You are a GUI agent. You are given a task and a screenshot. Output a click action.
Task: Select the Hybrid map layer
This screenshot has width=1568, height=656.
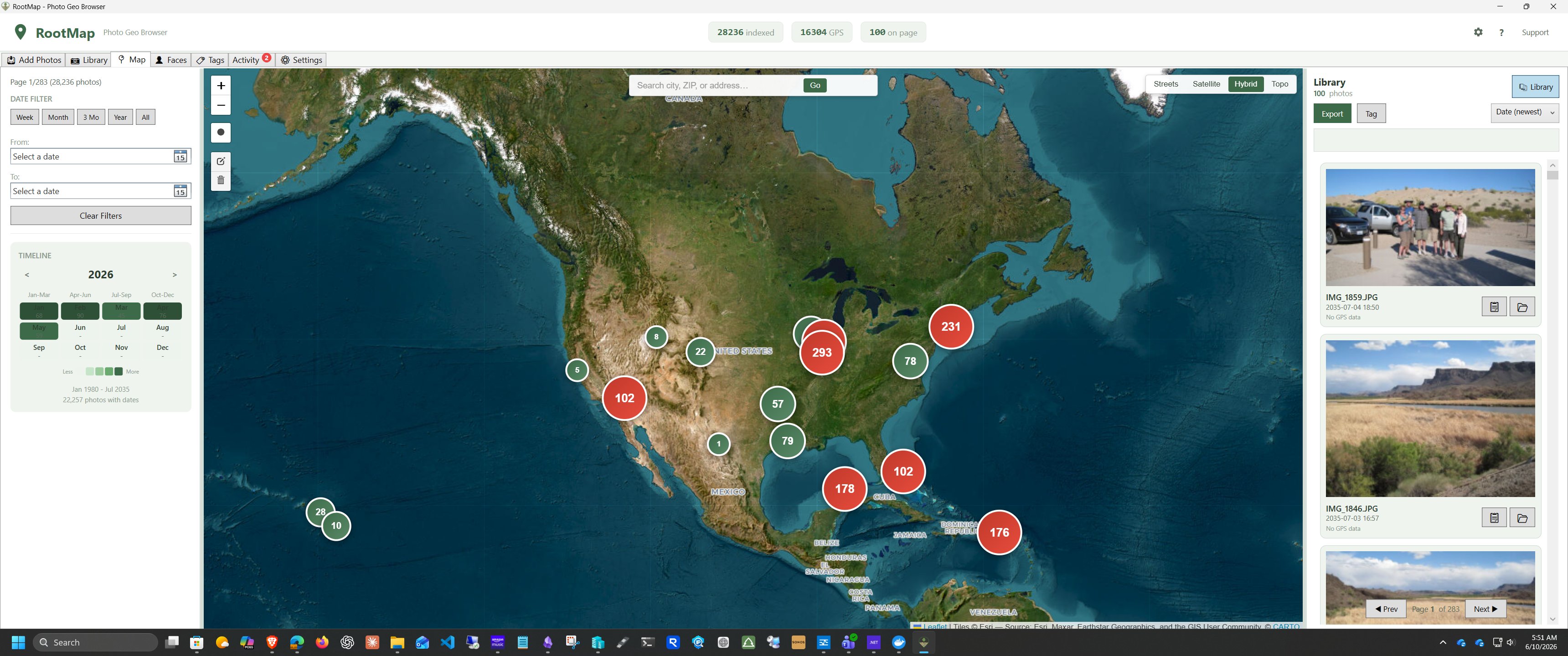tap(1245, 84)
